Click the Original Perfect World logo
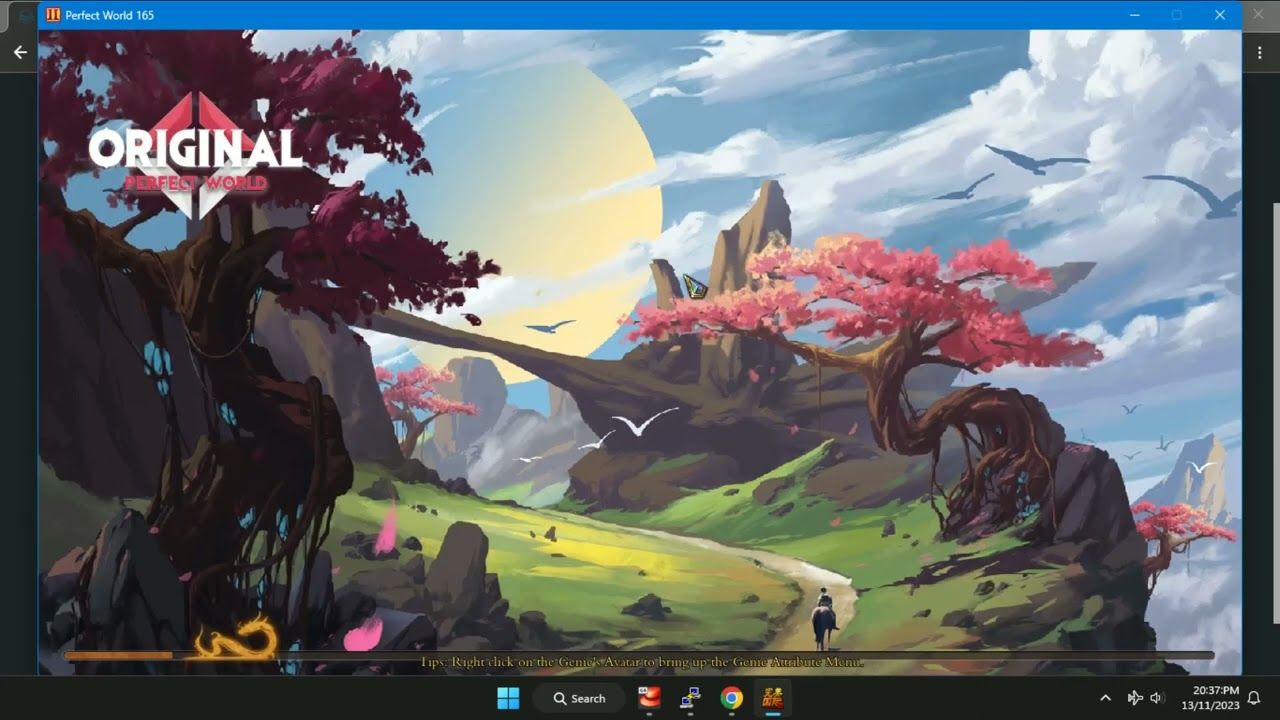Image resolution: width=1280 pixels, height=720 pixels. pos(195,155)
